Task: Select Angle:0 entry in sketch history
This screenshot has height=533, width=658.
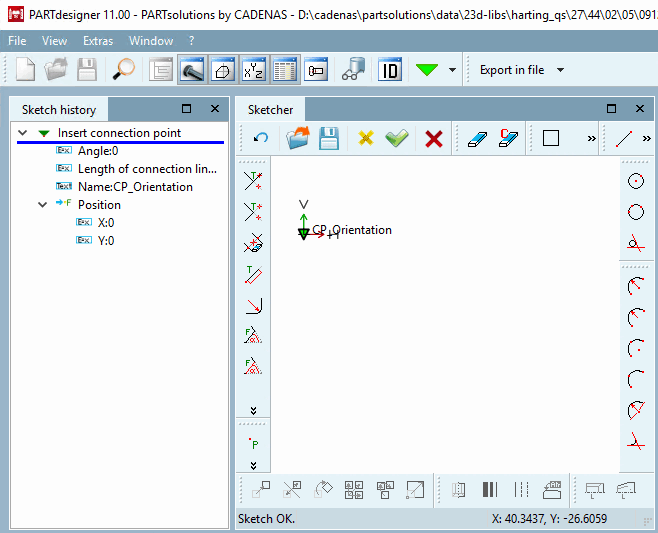Action: coord(98,151)
